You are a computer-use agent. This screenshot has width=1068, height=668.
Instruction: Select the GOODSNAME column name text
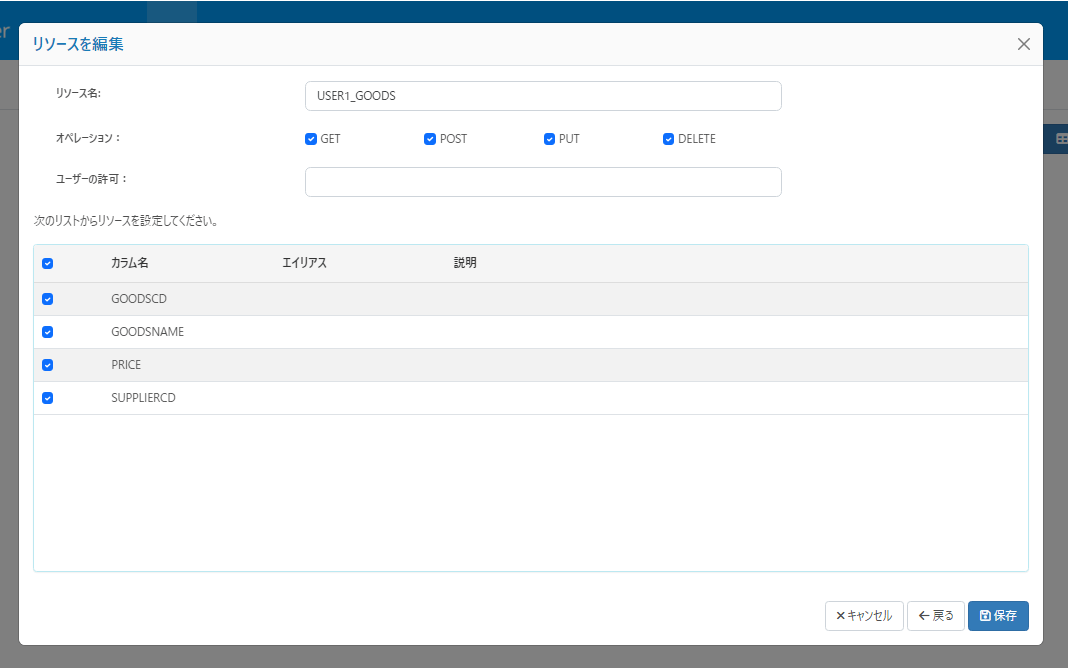pos(148,332)
